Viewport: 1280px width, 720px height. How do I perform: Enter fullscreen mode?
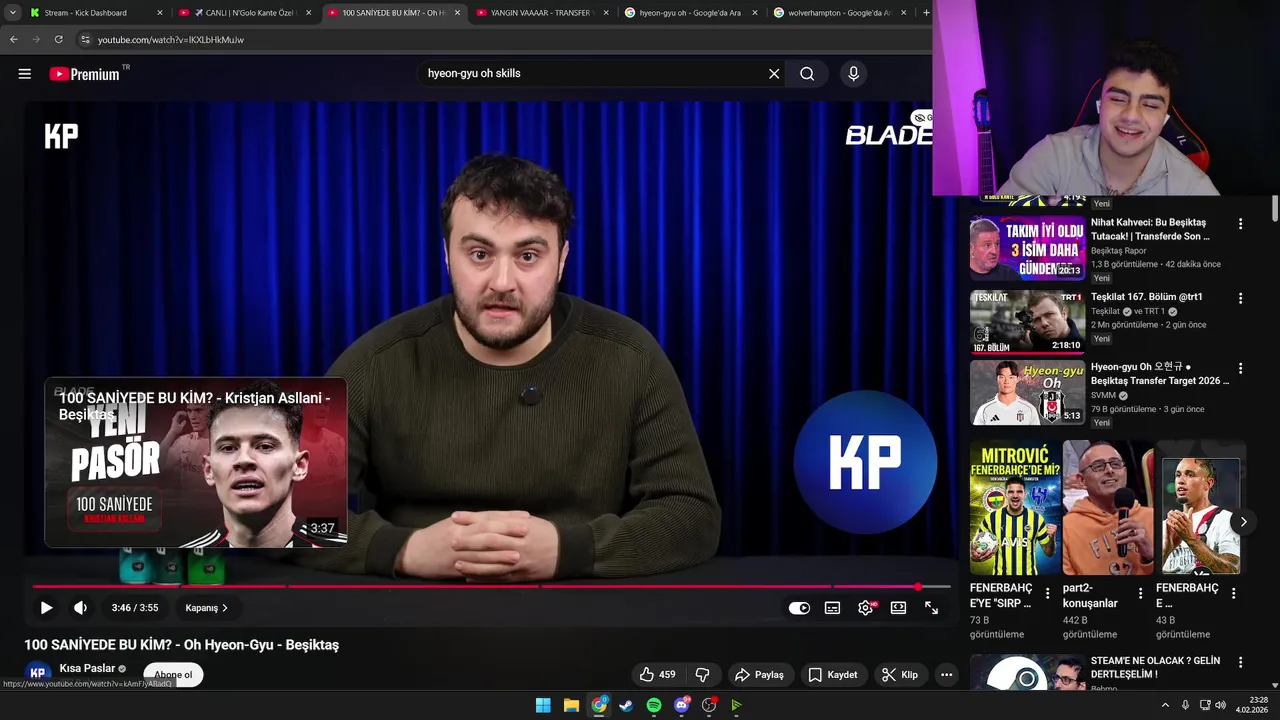click(931, 608)
